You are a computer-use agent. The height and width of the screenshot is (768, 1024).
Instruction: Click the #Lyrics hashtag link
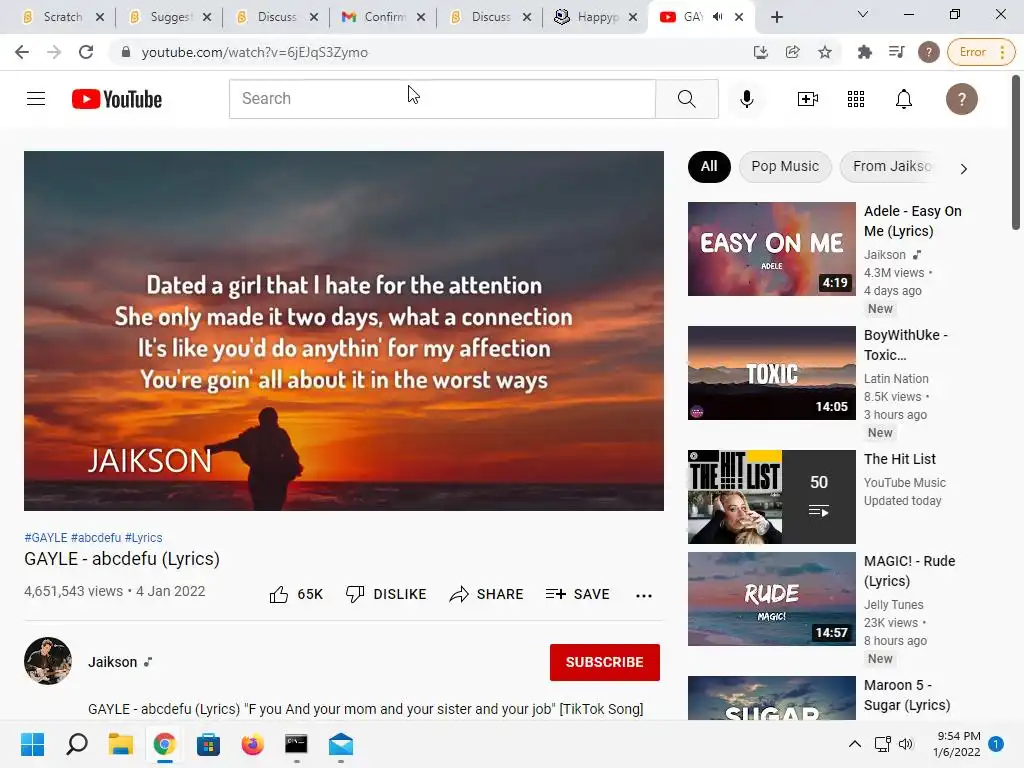[x=144, y=537]
